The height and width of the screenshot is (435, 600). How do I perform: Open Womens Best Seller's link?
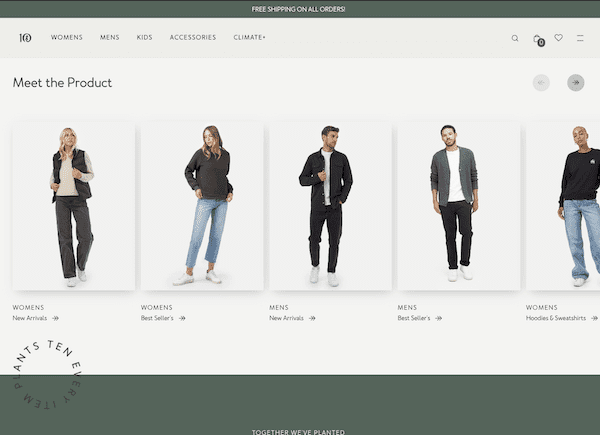tap(162, 318)
